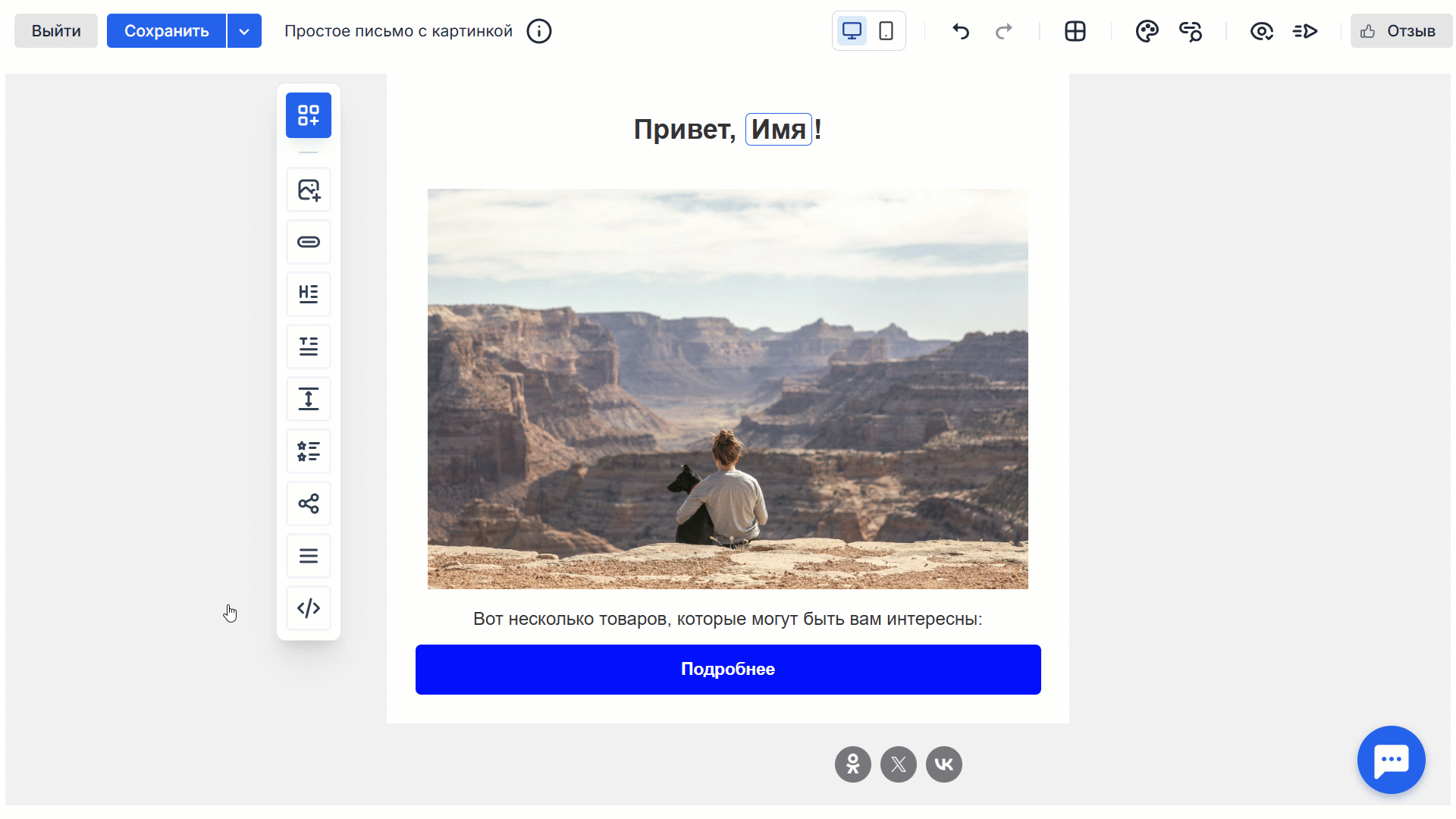Click the Выйти button

coord(56,31)
